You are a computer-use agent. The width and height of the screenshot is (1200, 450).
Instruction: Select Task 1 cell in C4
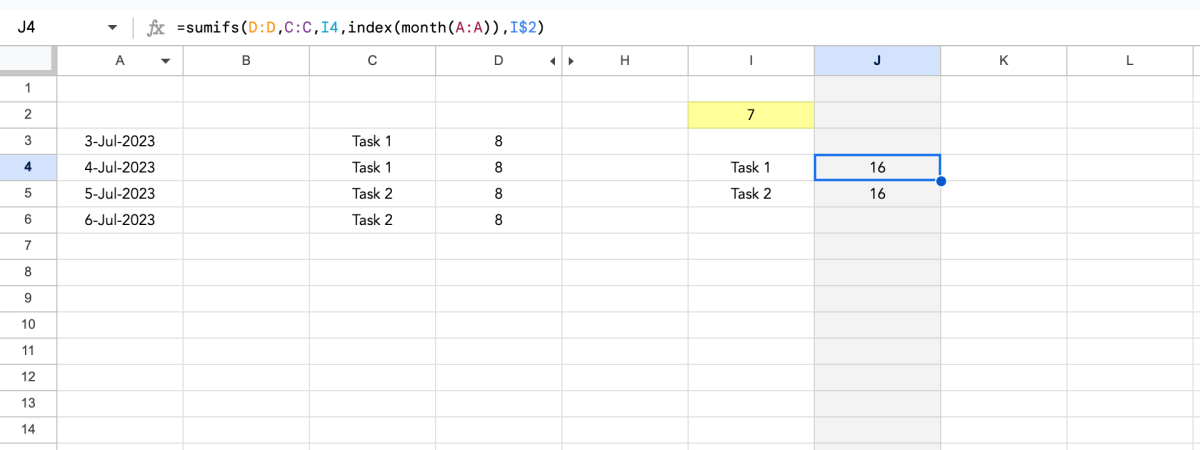pos(372,167)
